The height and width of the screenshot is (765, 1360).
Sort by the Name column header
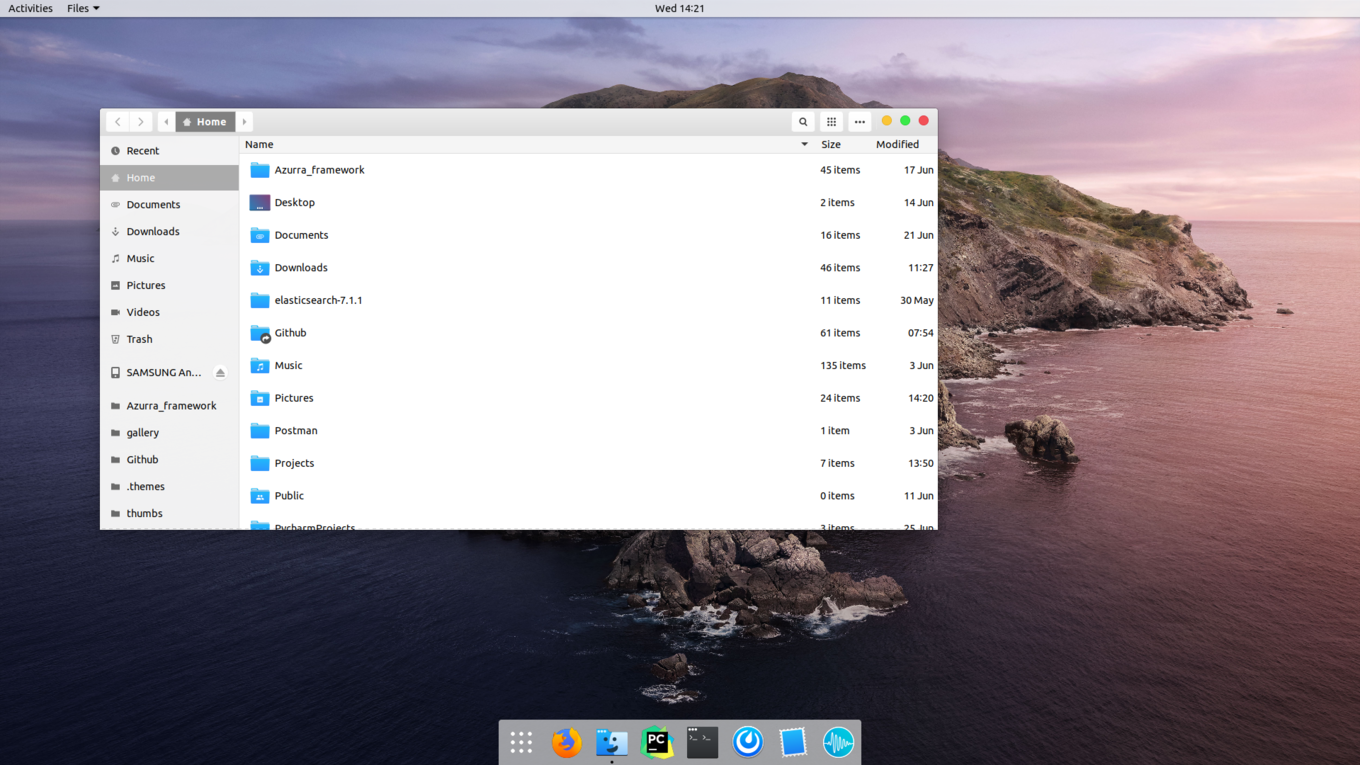(x=527, y=145)
